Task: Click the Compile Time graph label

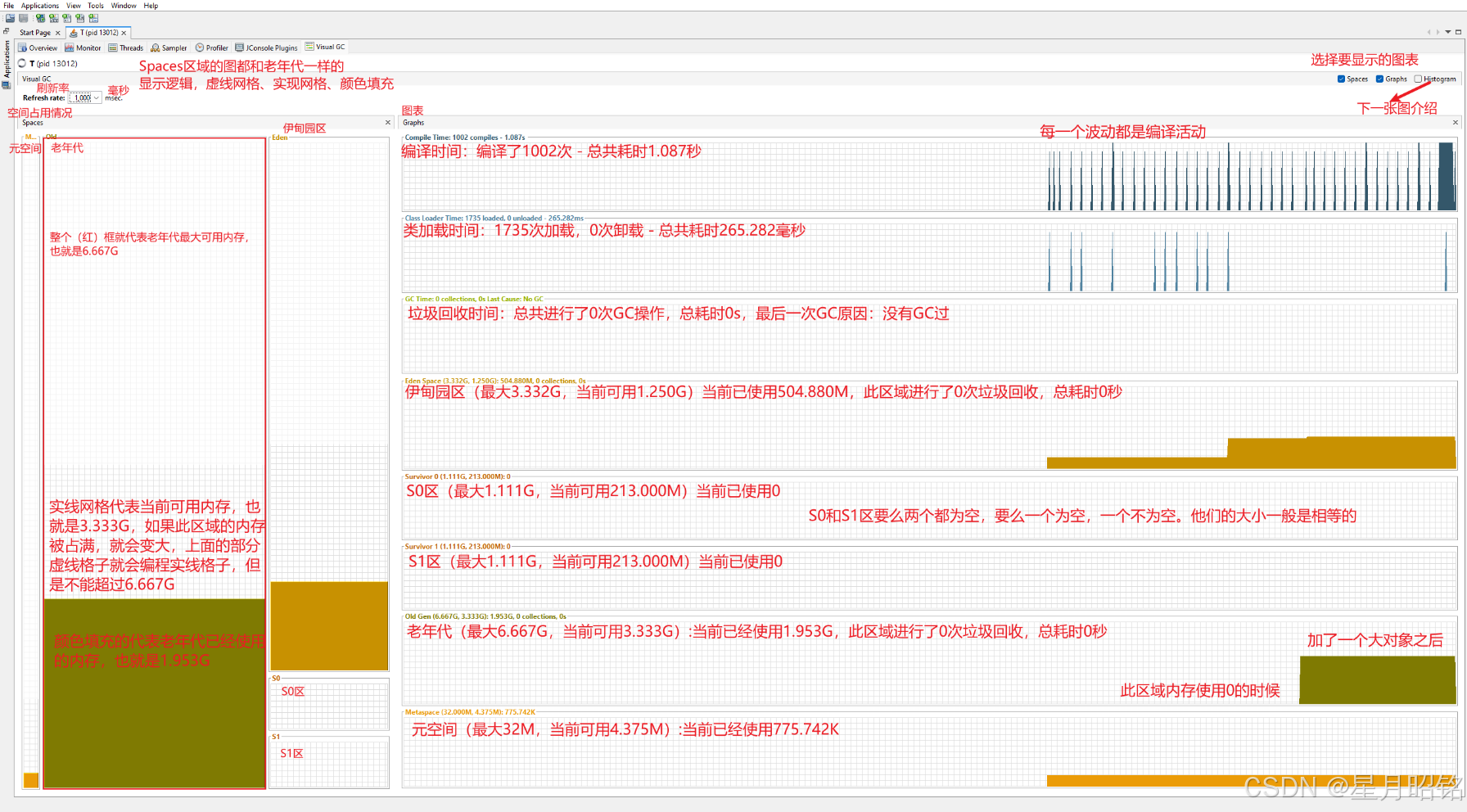Action: click(465, 138)
